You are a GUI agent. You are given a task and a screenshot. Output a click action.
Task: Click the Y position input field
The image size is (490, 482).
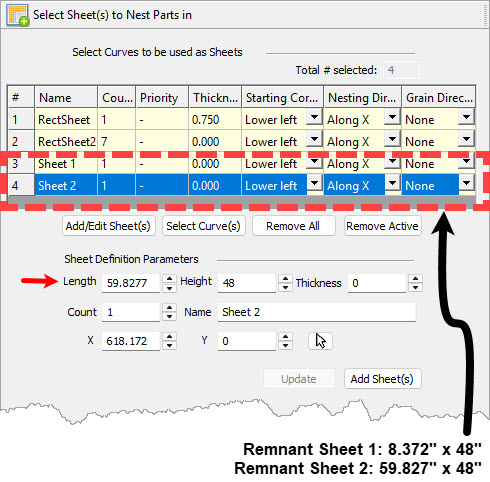click(247, 341)
